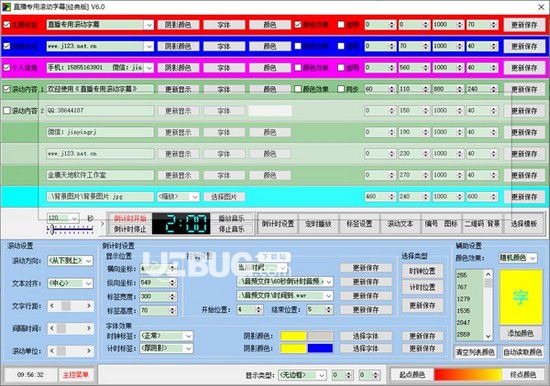The width and height of the screenshot is (550, 386).
Task: Open 文本对齐 <中心> dropdown
Action: pos(88,283)
